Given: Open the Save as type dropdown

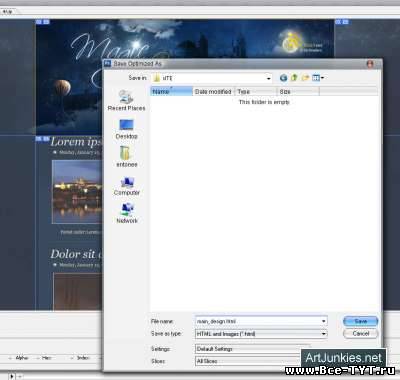Looking at the screenshot, I should click(x=261, y=334).
